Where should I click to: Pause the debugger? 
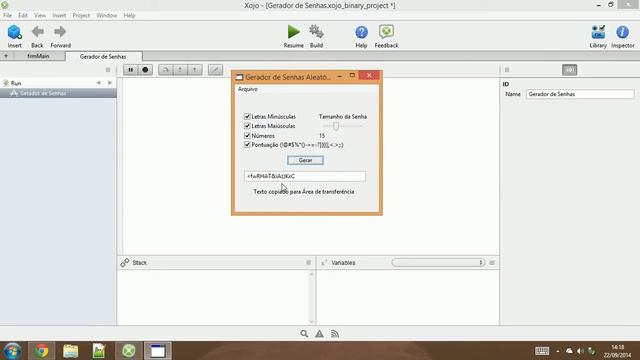pos(131,70)
